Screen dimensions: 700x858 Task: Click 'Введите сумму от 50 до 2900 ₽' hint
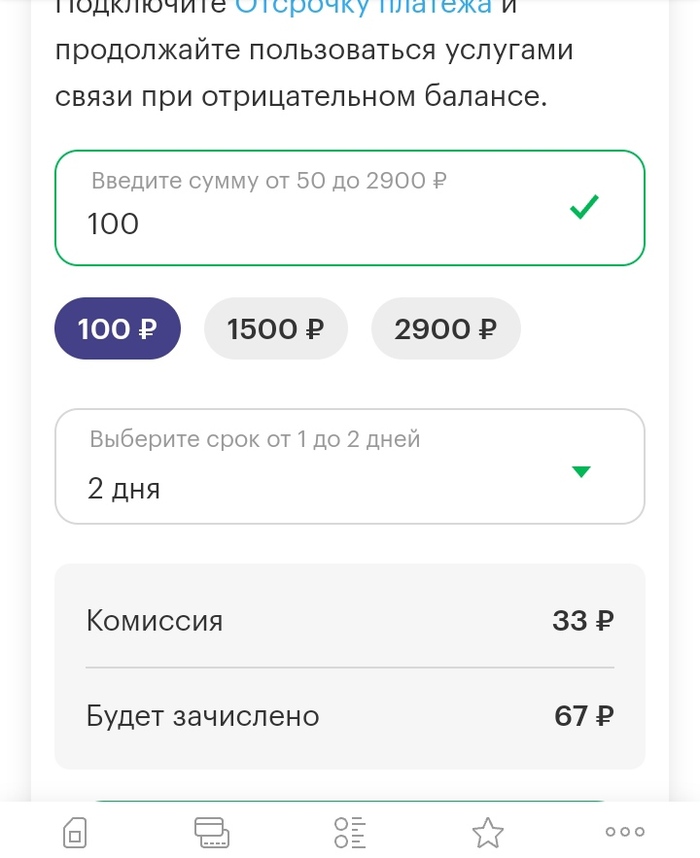pos(269,182)
